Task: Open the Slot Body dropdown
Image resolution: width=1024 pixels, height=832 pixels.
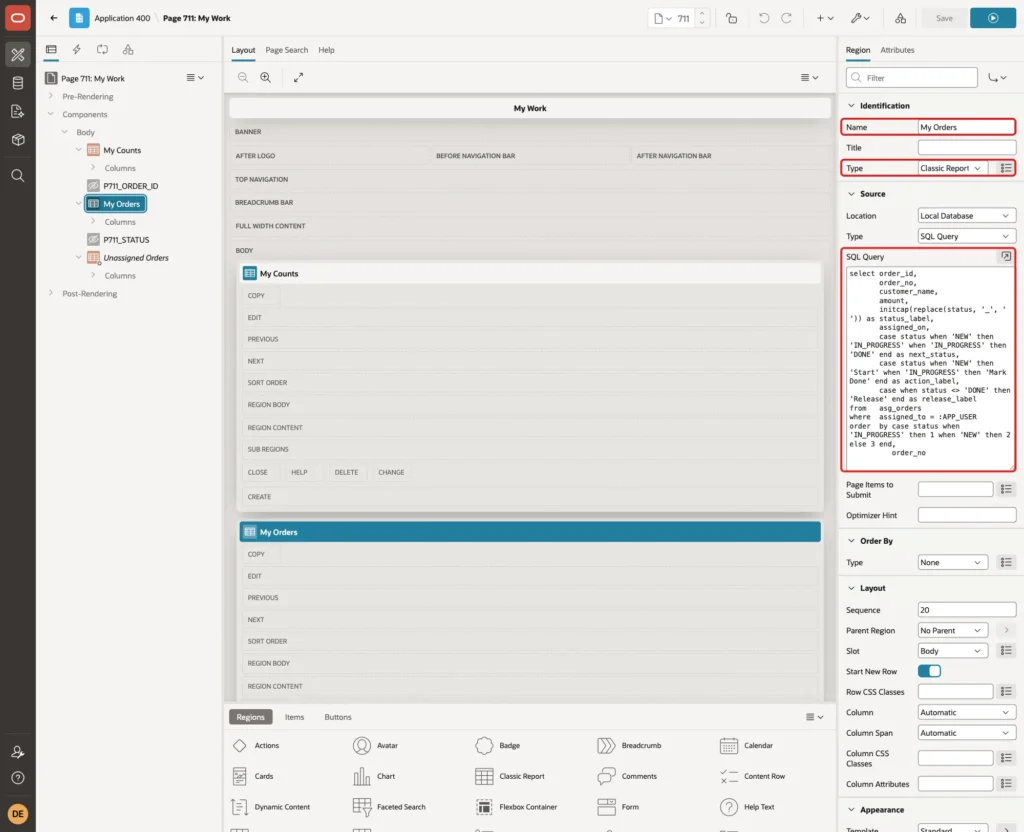Action: (952, 650)
